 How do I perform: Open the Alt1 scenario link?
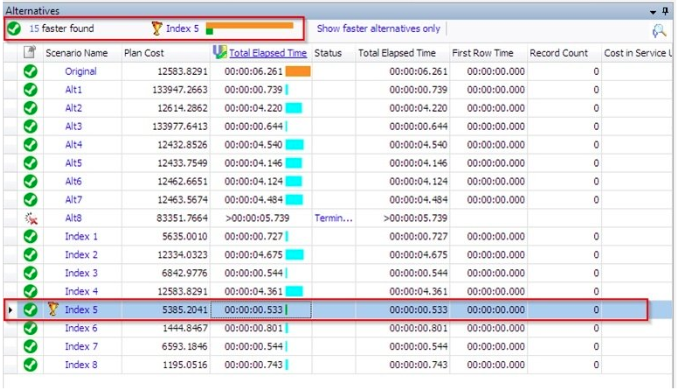pos(73,90)
